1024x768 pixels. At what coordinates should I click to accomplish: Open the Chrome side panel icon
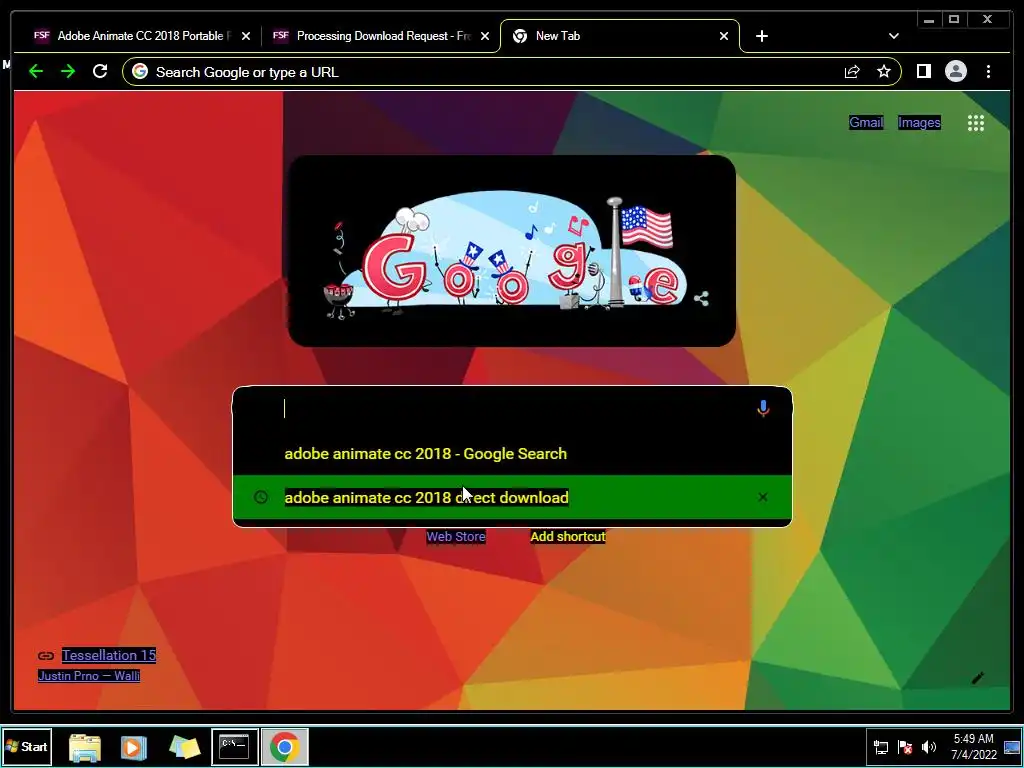923,71
